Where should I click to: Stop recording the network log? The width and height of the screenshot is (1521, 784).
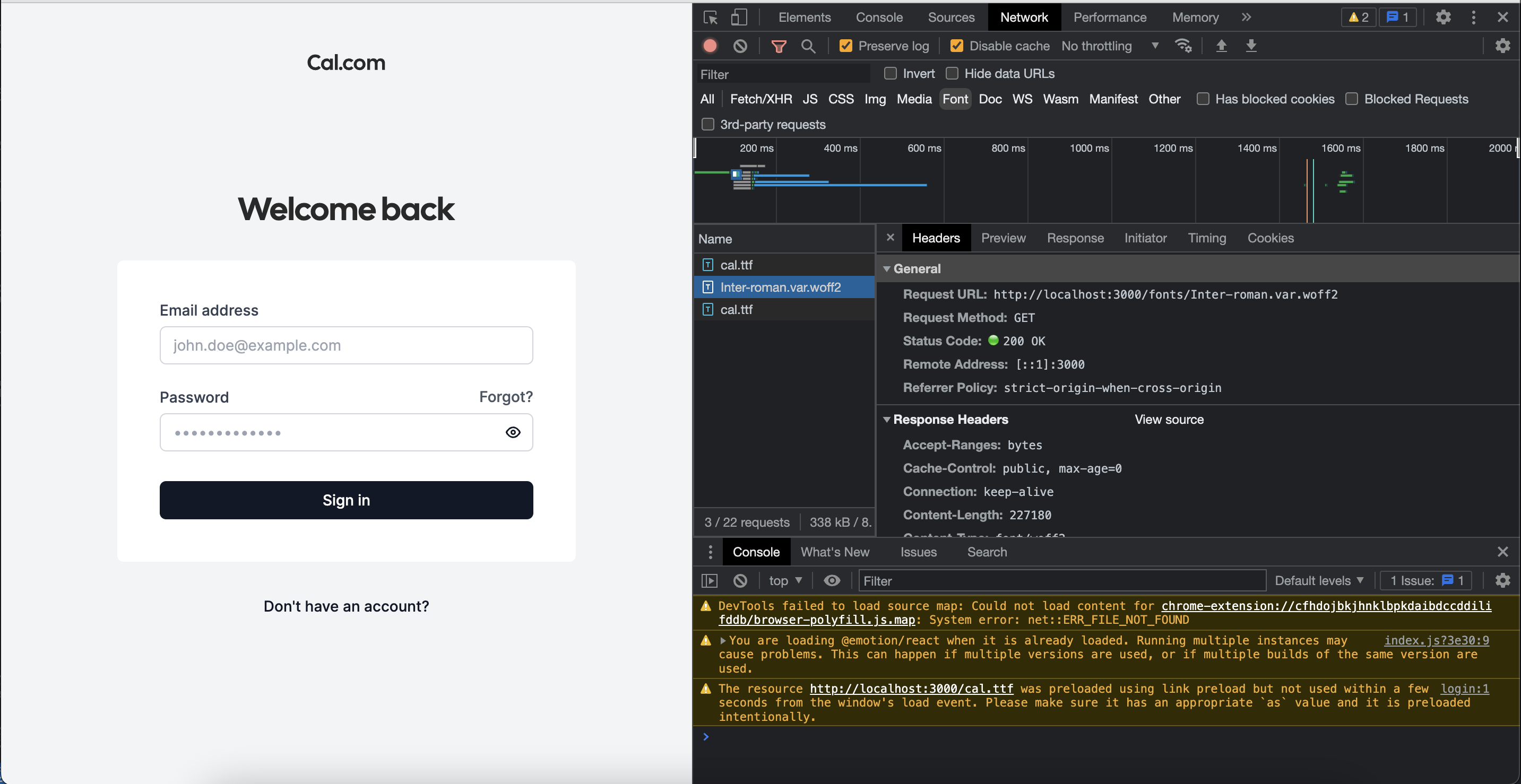click(x=710, y=46)
